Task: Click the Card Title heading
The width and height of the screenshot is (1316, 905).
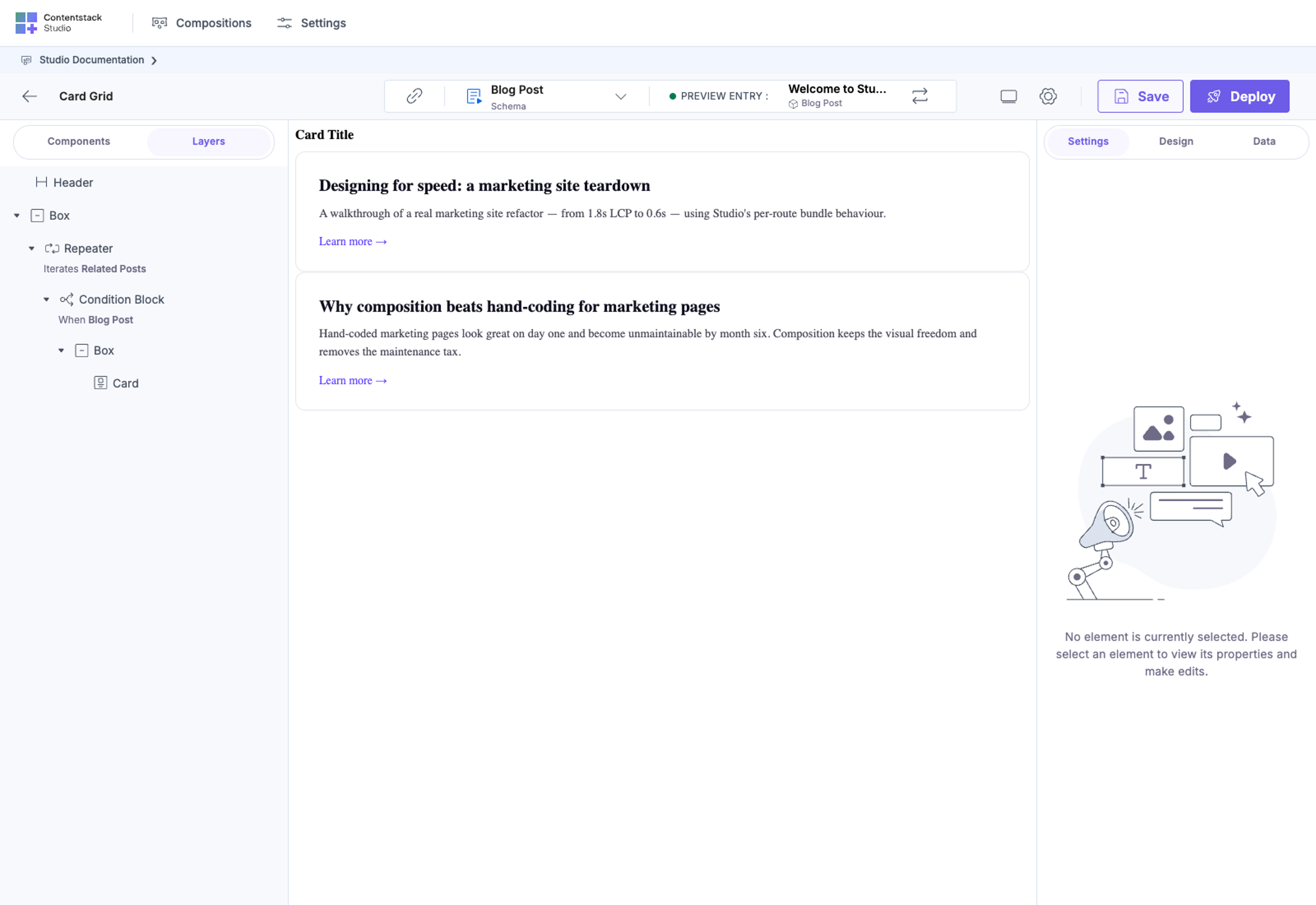Action: point(324,135)
